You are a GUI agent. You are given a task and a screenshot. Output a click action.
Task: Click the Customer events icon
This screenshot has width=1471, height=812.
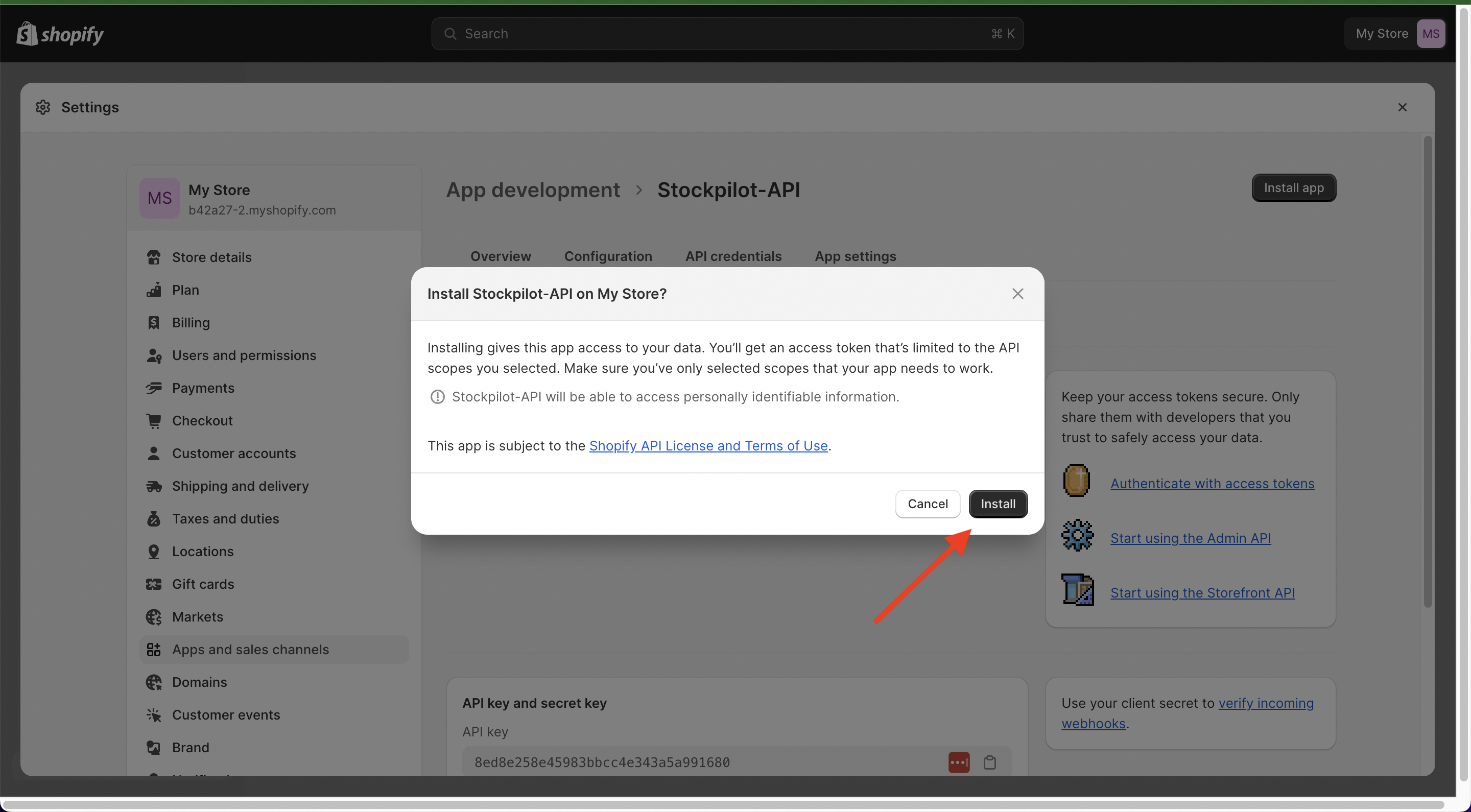(x=154, y=714)
